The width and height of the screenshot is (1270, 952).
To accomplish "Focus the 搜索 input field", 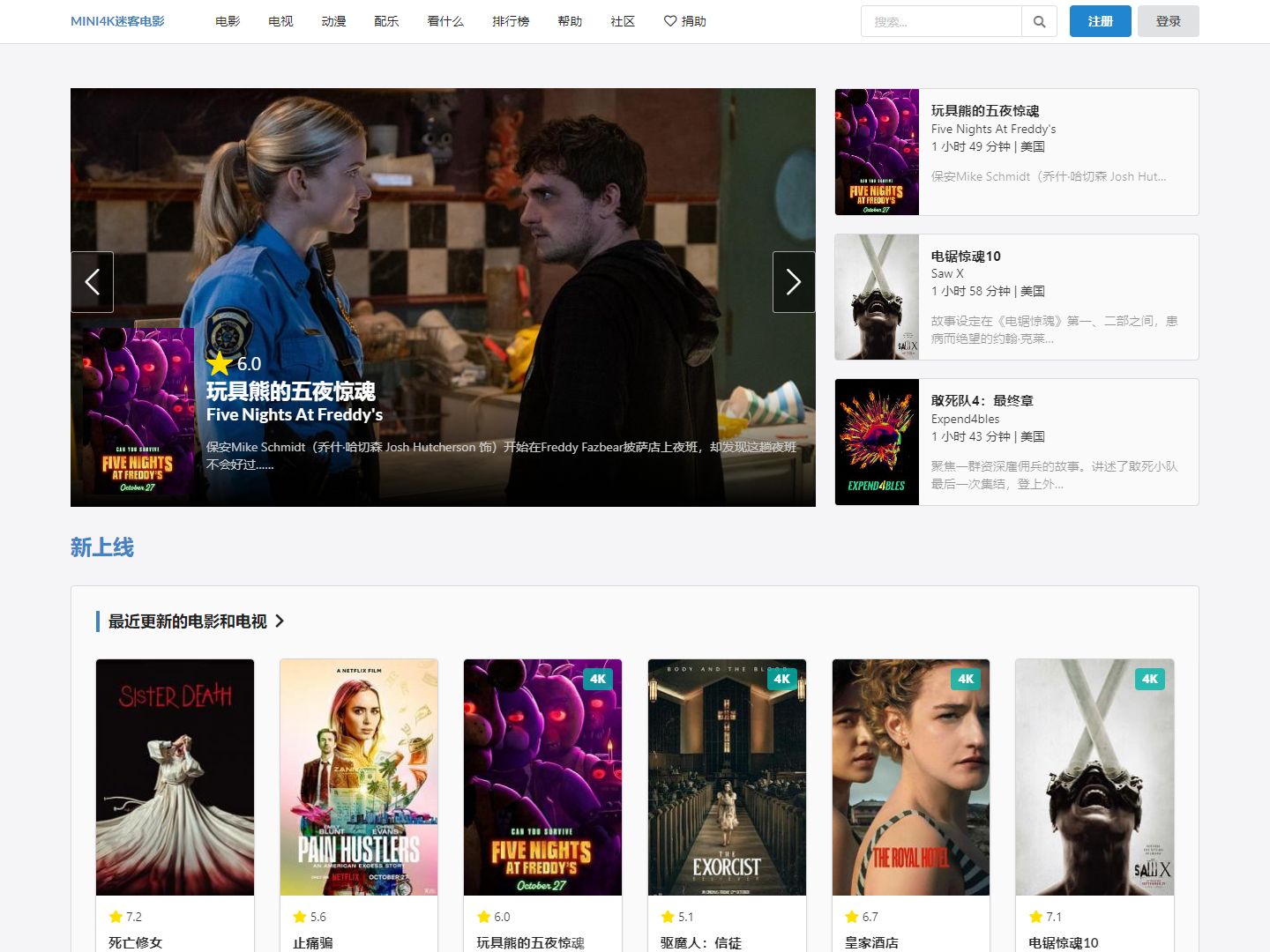I will tap(941, 21).
